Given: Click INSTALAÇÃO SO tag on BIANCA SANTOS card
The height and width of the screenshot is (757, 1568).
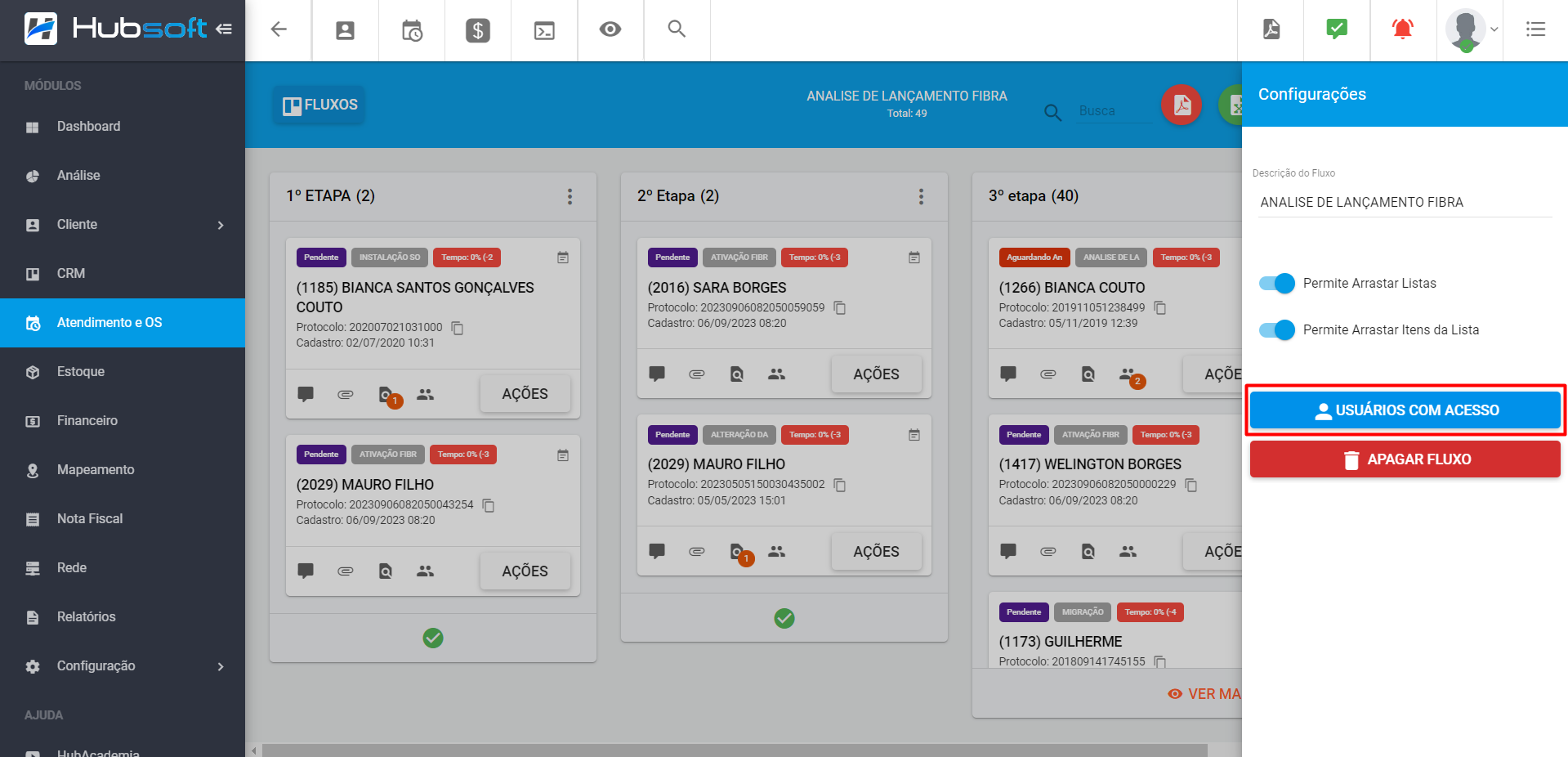Looking at the screenshot, I should [x=390, y=258].
